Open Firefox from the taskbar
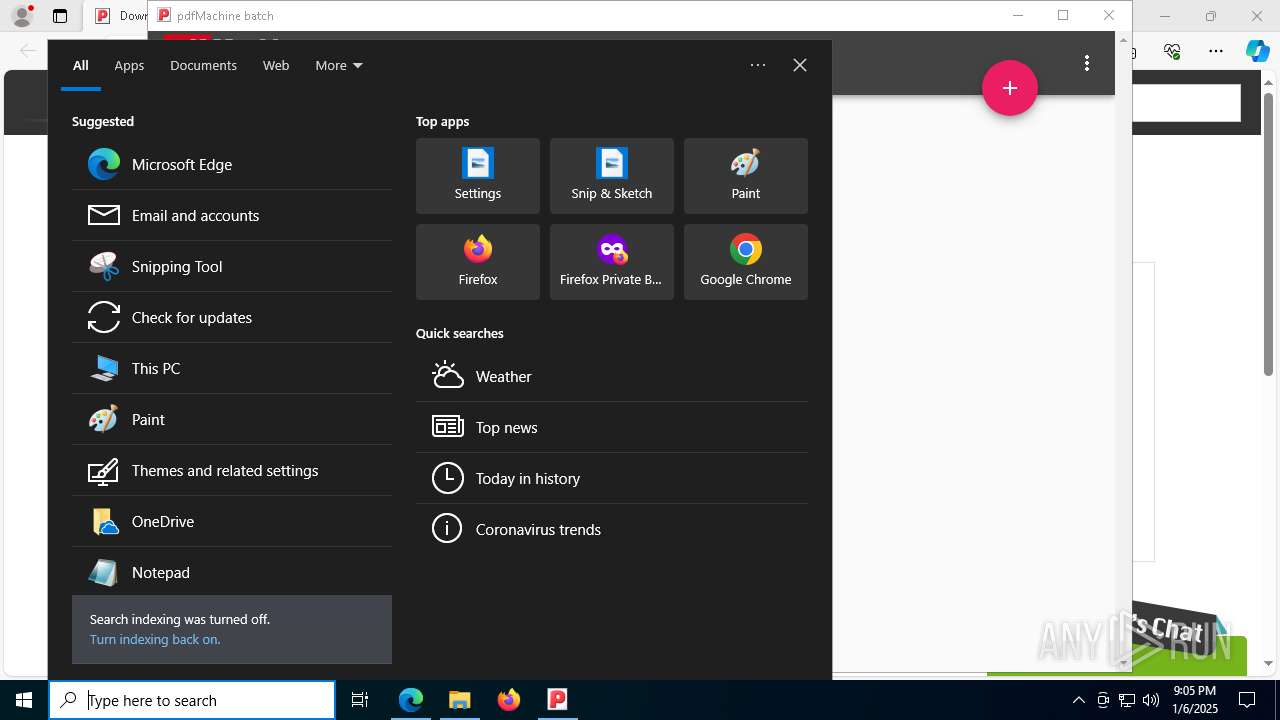This screenshot has width=1280, height=720. coord(509,700)
